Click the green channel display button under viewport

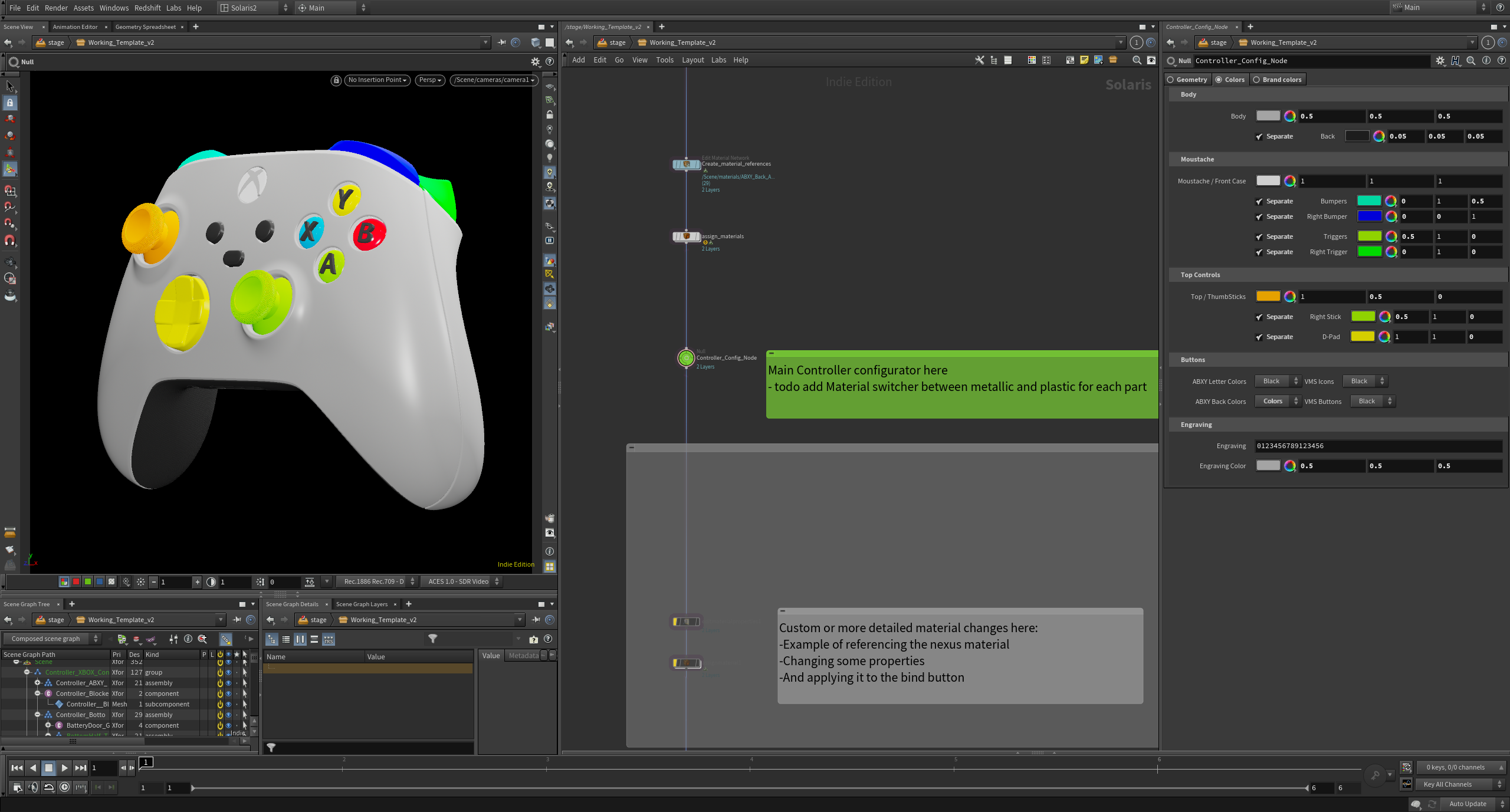pos(88,581)
